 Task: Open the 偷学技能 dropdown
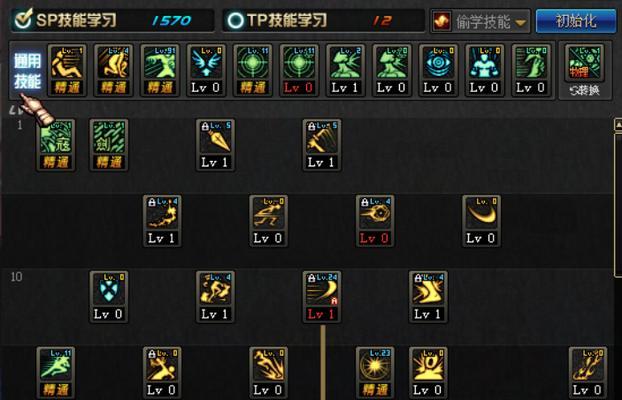pyautogui.click(x=480, y=21)
